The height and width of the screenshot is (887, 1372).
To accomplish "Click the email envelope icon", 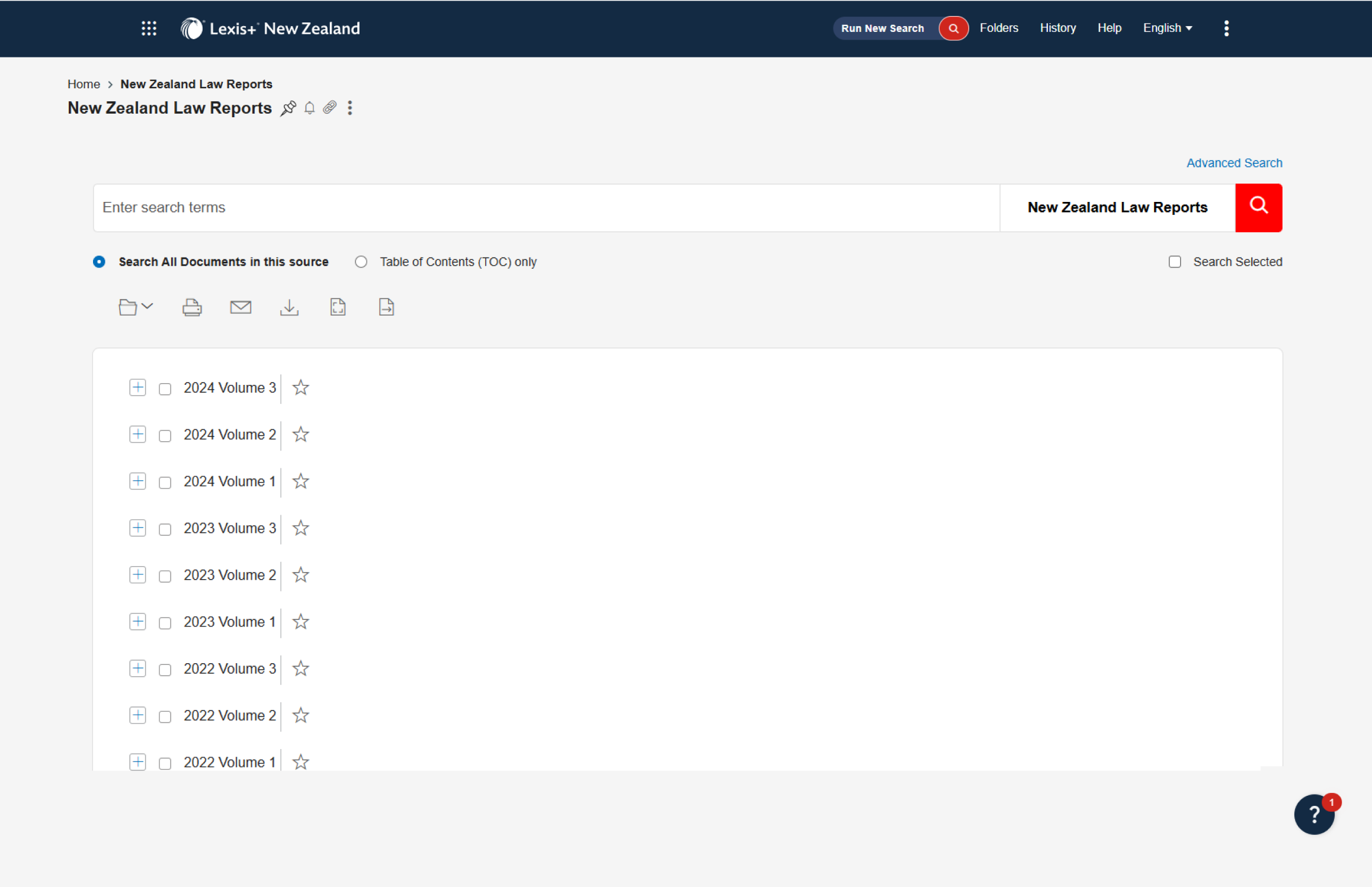I will tap(241, 307).
